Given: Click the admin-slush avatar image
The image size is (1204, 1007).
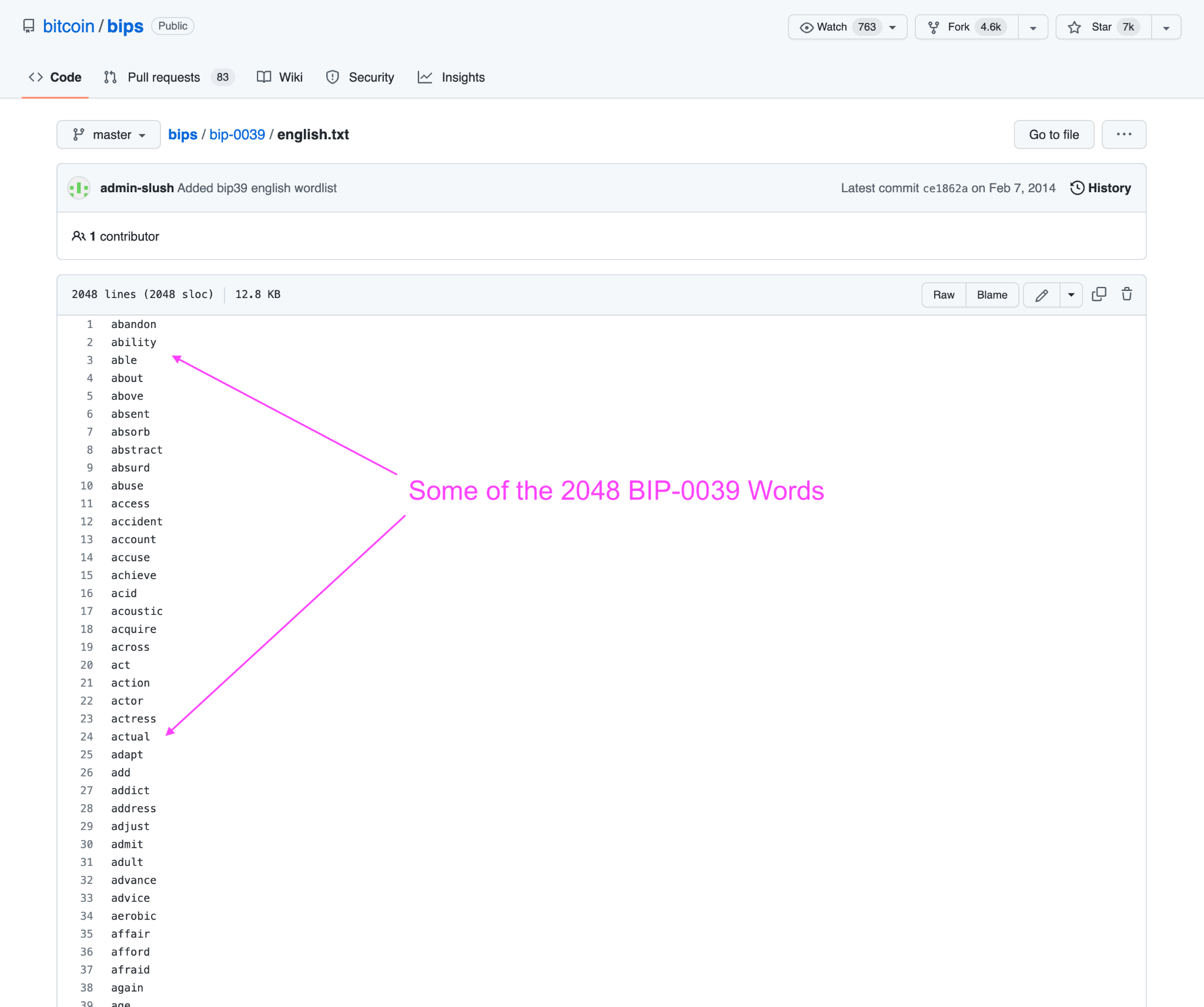Looking at the screenshot, I should pyautogui.click(x=79, y=188).
